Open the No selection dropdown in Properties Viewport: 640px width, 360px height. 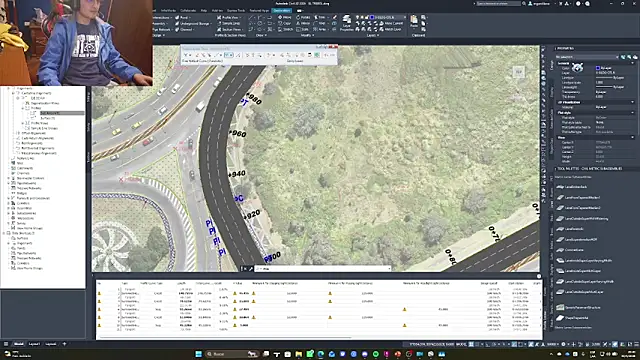(x=587, y=57)
